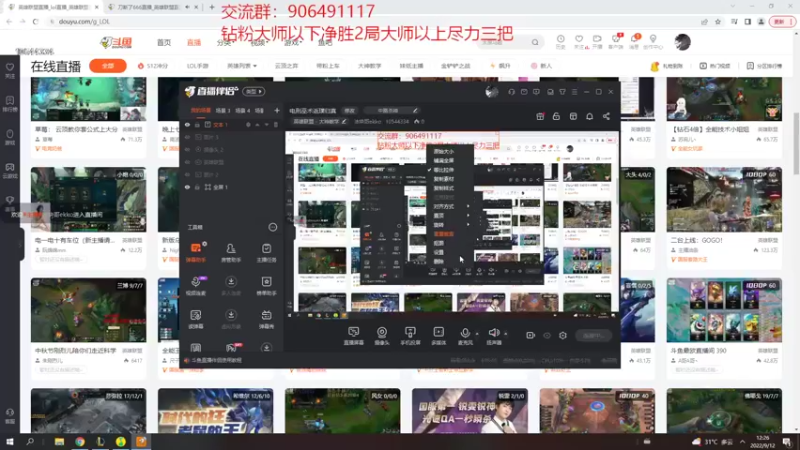Toggle visibility of 全屏 1 source

pos(187,187)
